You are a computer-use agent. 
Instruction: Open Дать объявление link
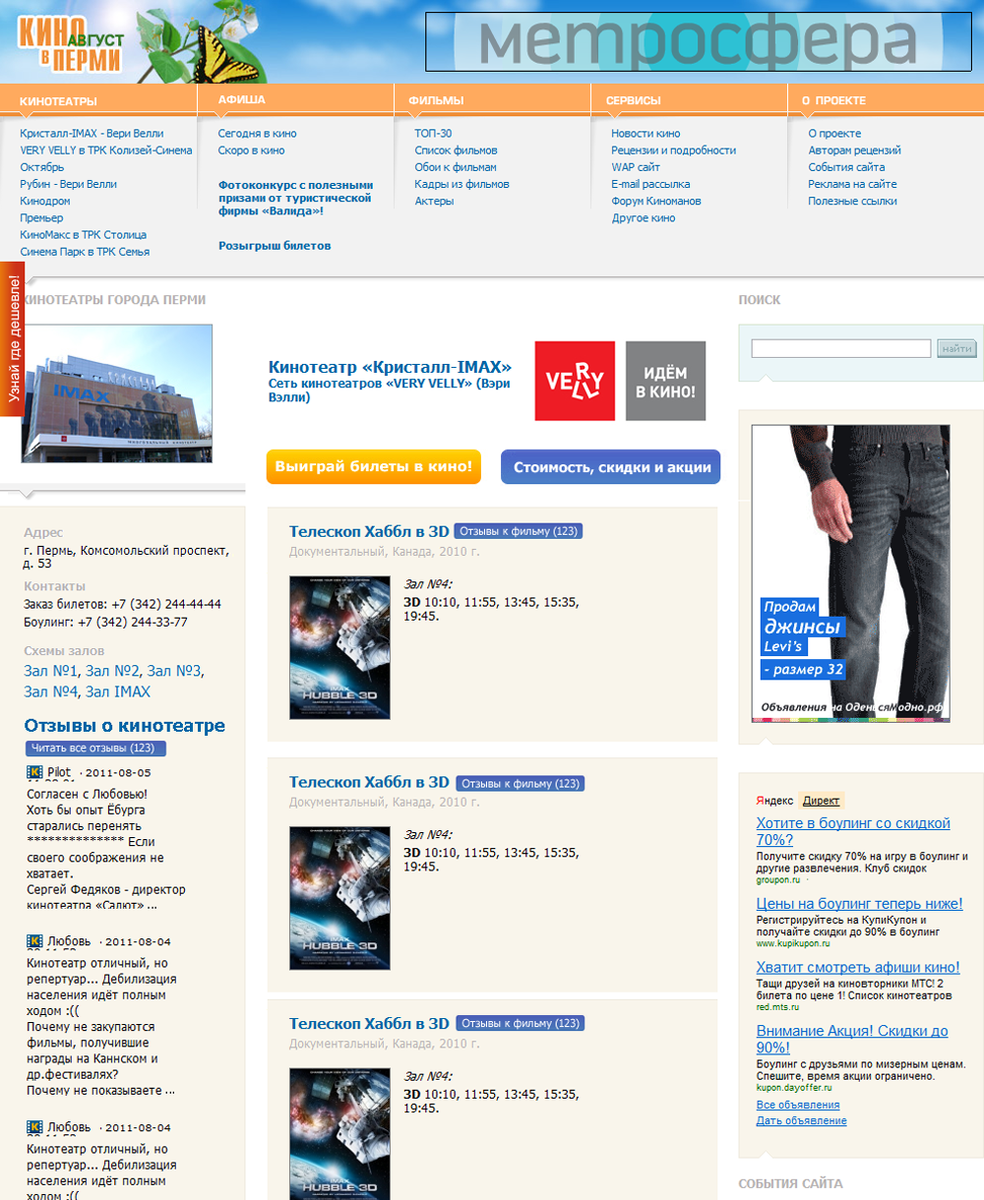[801, 1121]
